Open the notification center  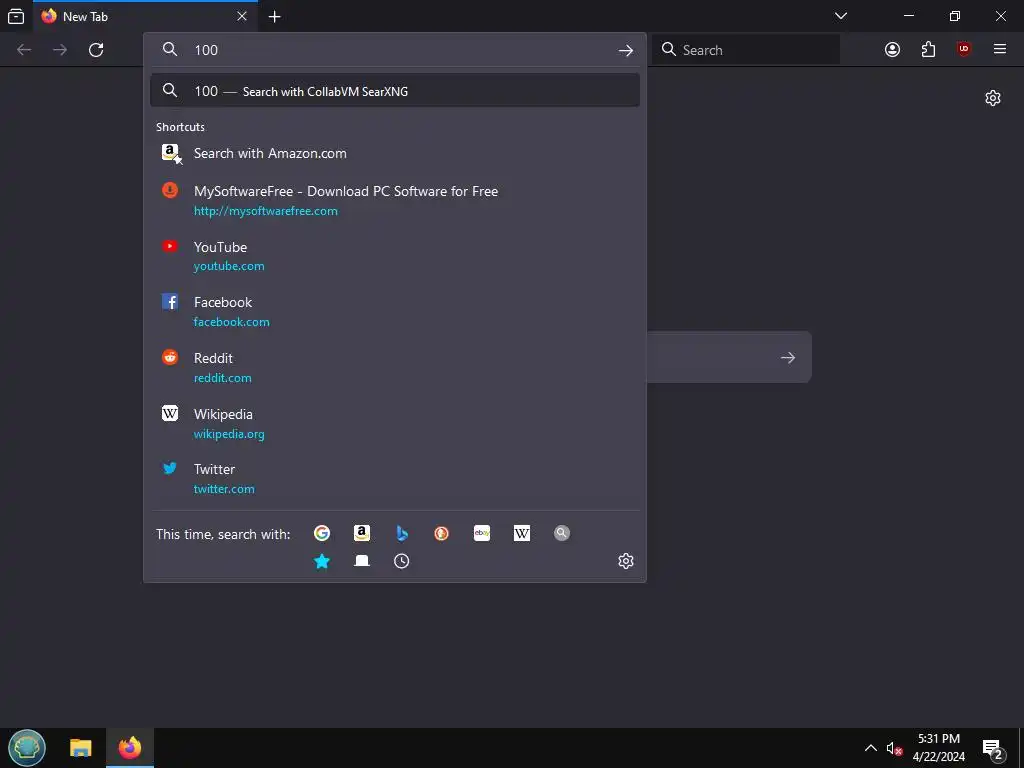[993, 748]
